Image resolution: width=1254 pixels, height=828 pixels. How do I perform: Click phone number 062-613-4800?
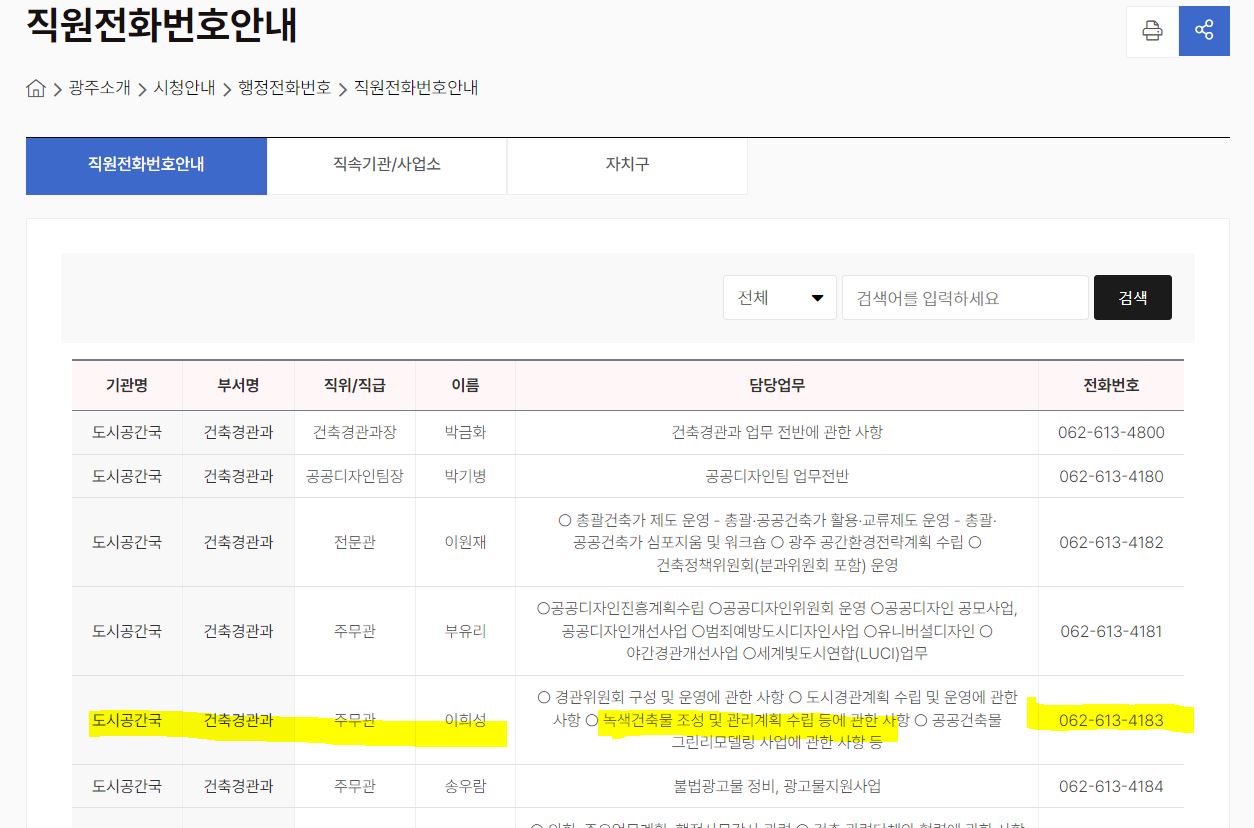coord(1111,433)
